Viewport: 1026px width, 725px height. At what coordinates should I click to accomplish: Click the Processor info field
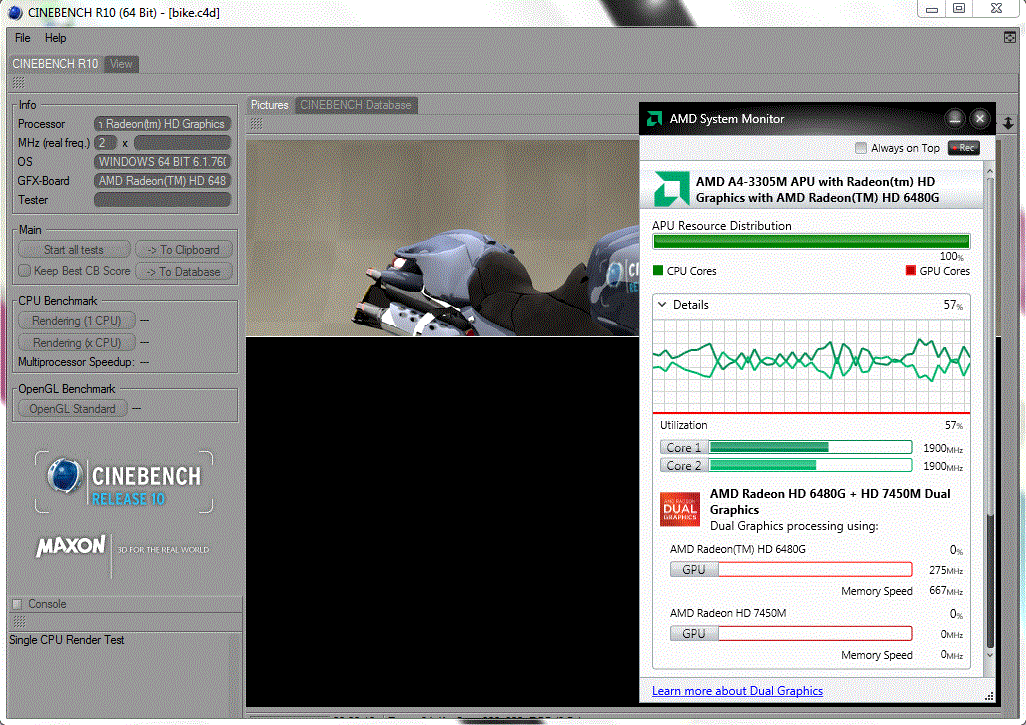[162, 124]
